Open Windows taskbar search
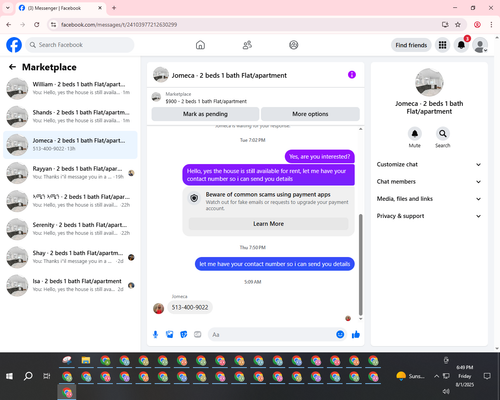500x400 pixels. tap(28, 376)
